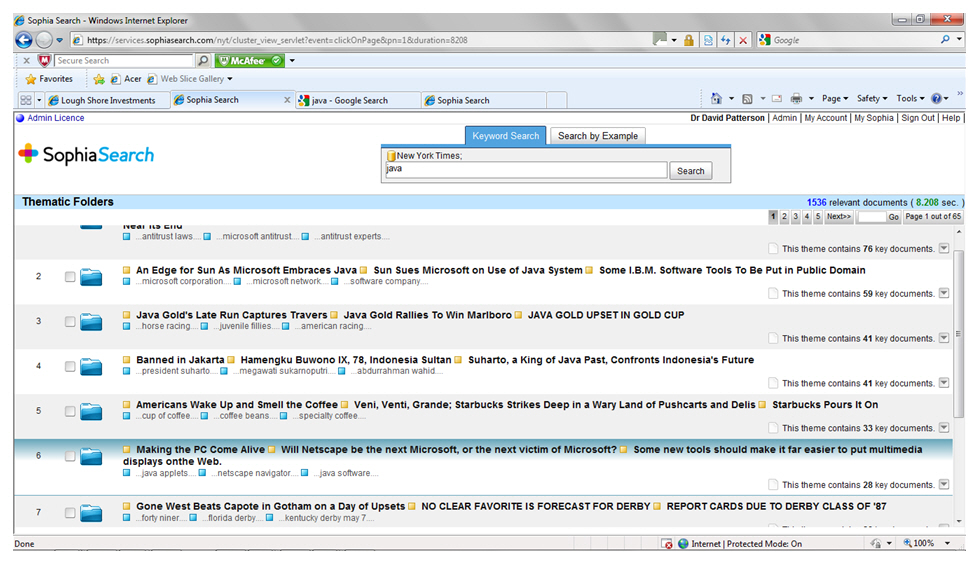Image resolution: width=979 pixels, height=567 pixels.
Task: Tick checkbox for theme 6 Making the PC Come Alive
Action: click(70, 456)
